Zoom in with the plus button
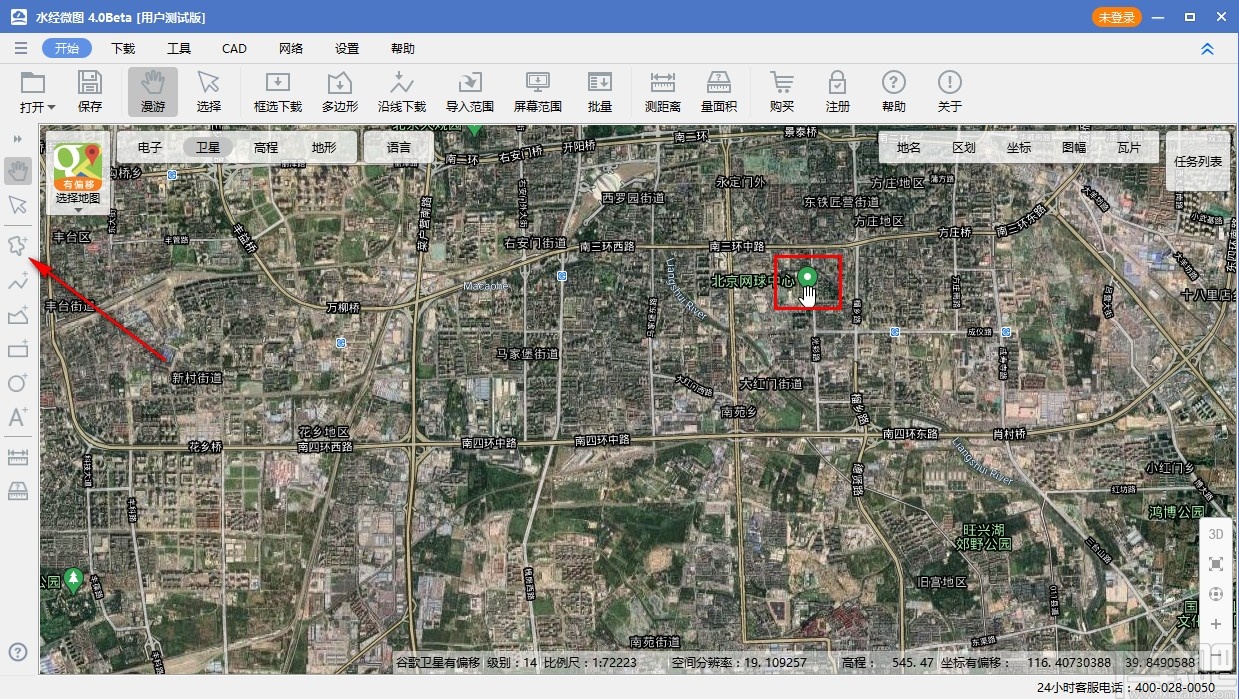The image size is (1239, 699). [x=1216, y=624]
